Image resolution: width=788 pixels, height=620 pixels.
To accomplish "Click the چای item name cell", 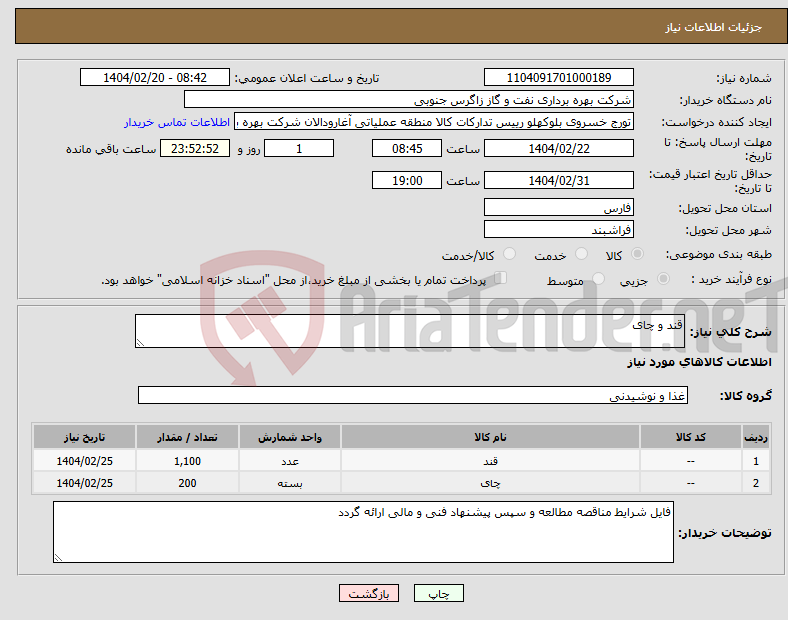I will 490,483.
